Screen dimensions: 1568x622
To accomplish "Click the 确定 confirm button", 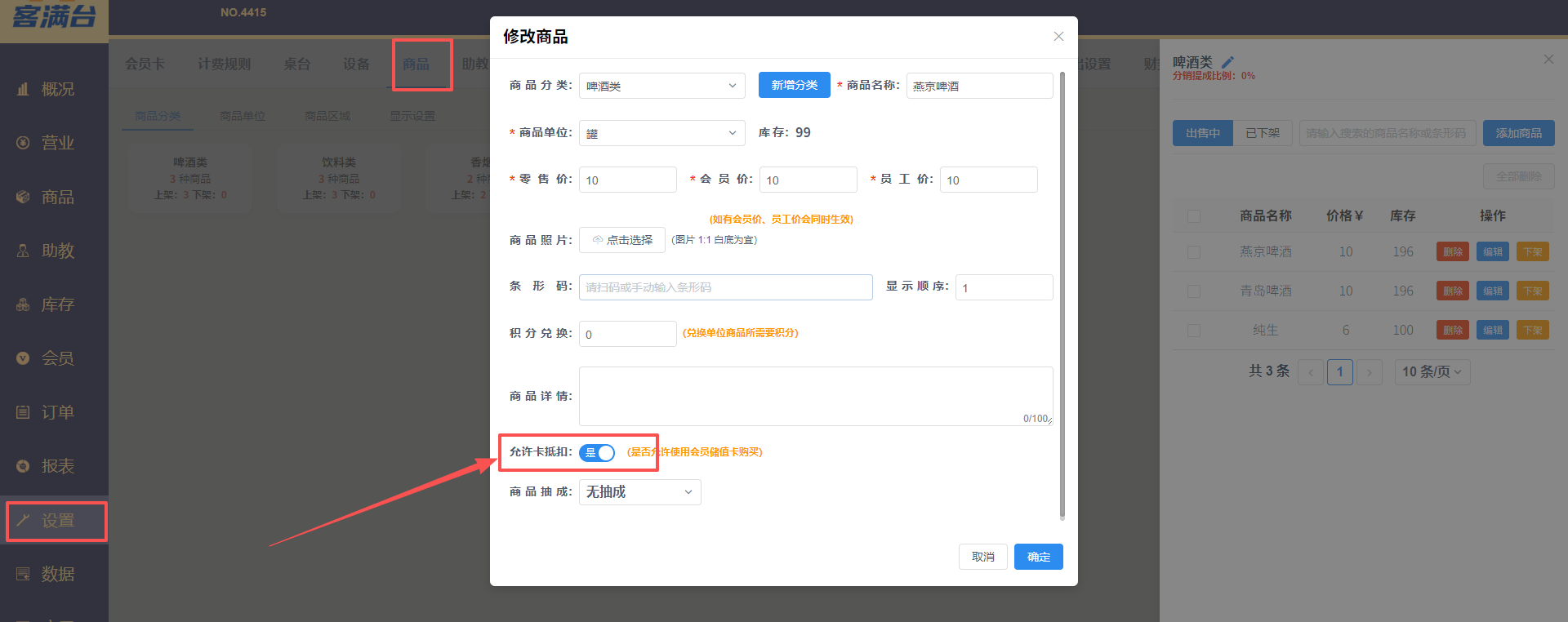I will [x=1038, y=557].
